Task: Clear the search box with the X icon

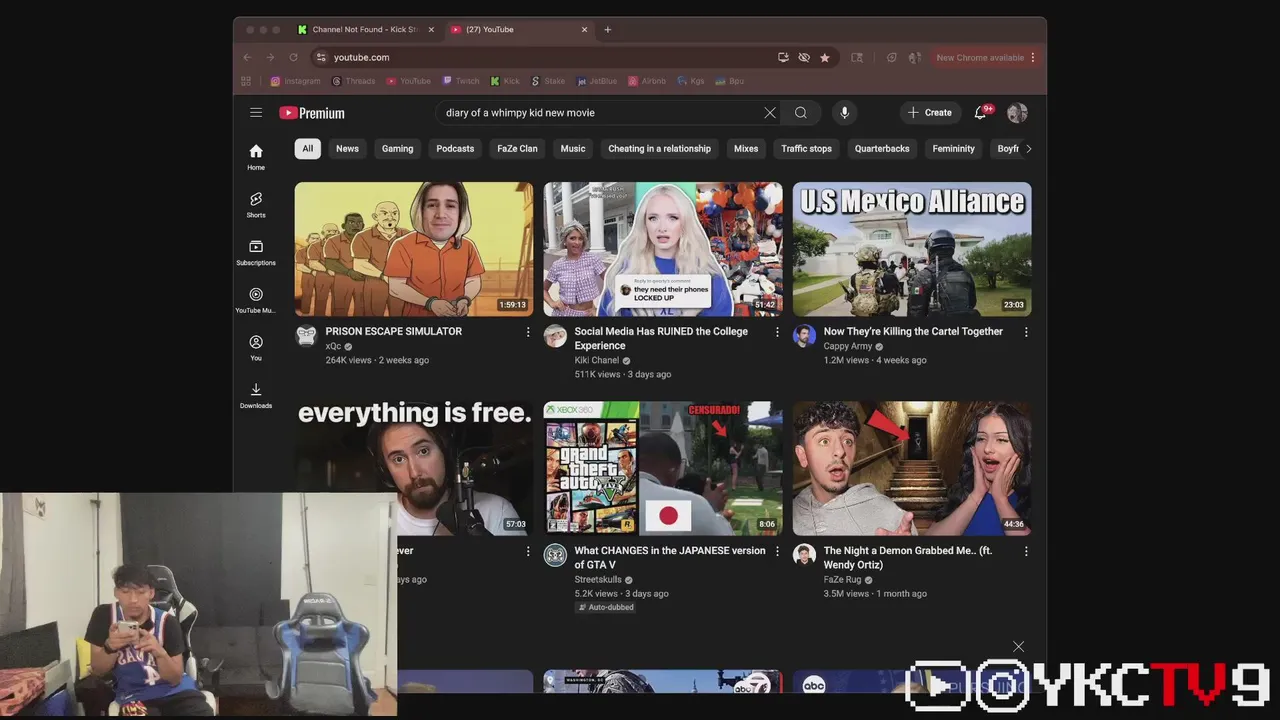Action: (x=770, y=113)
